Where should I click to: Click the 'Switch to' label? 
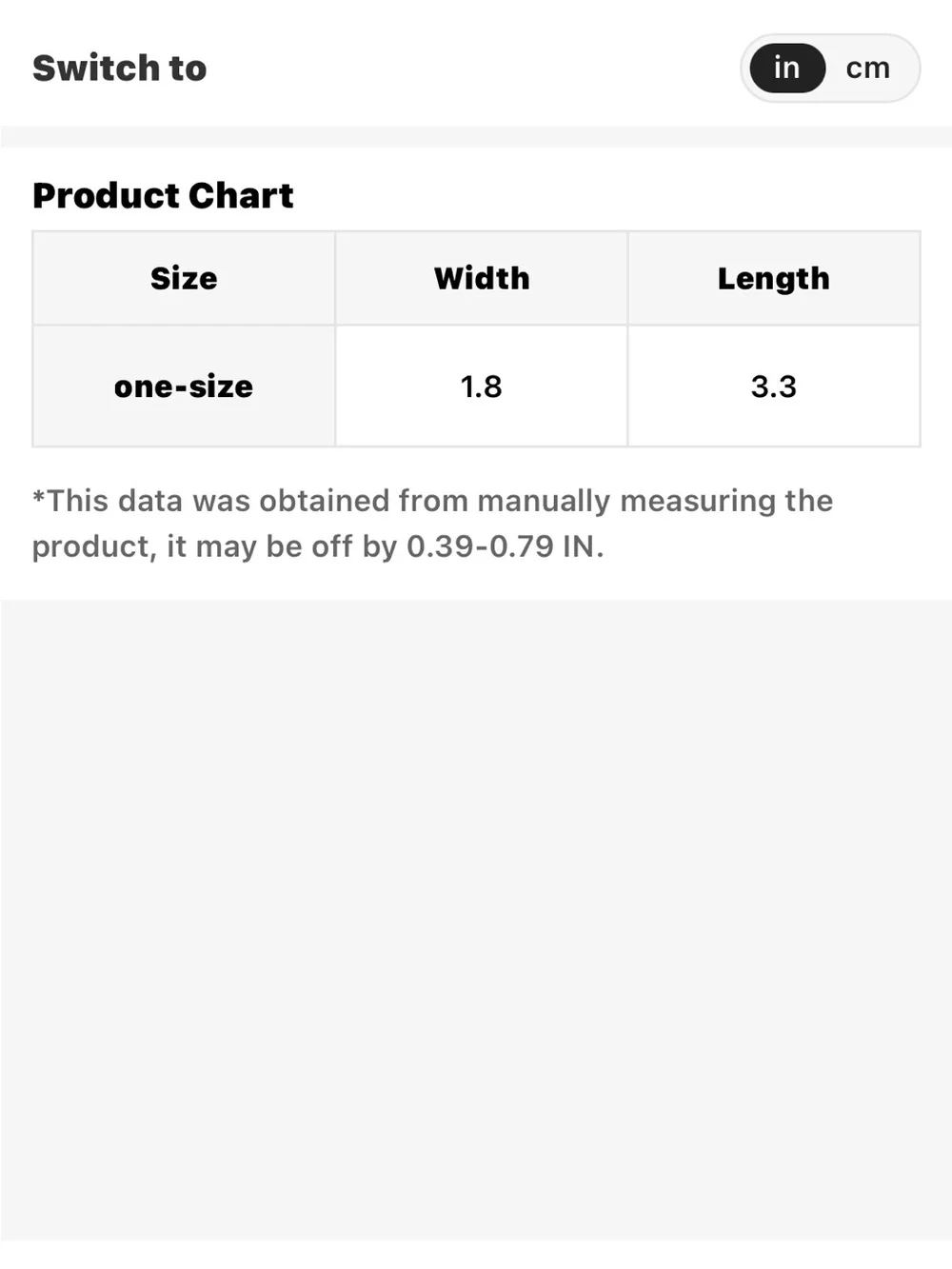tap(120, 68)
